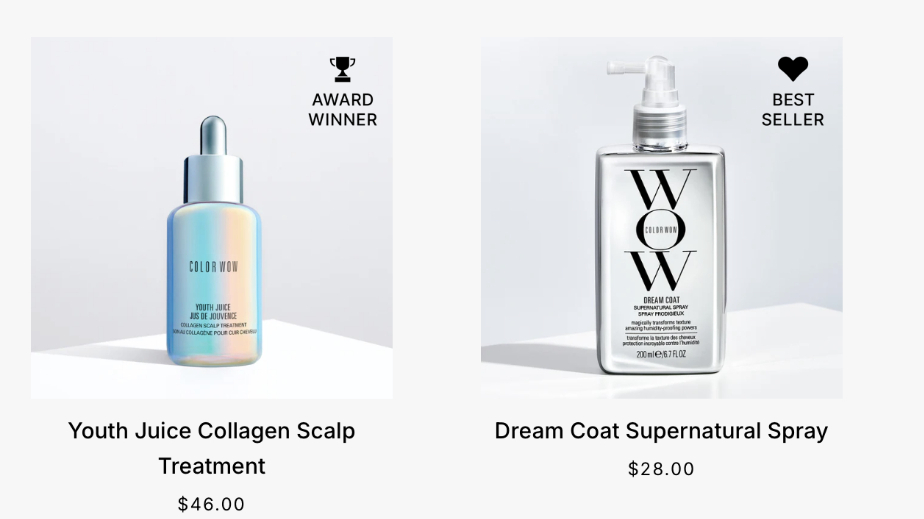Select the AWARD WINNER badge text
Image resolution: width=924 pixels, height=519 pixels.
pyautogui.click(x=342, y=110)
